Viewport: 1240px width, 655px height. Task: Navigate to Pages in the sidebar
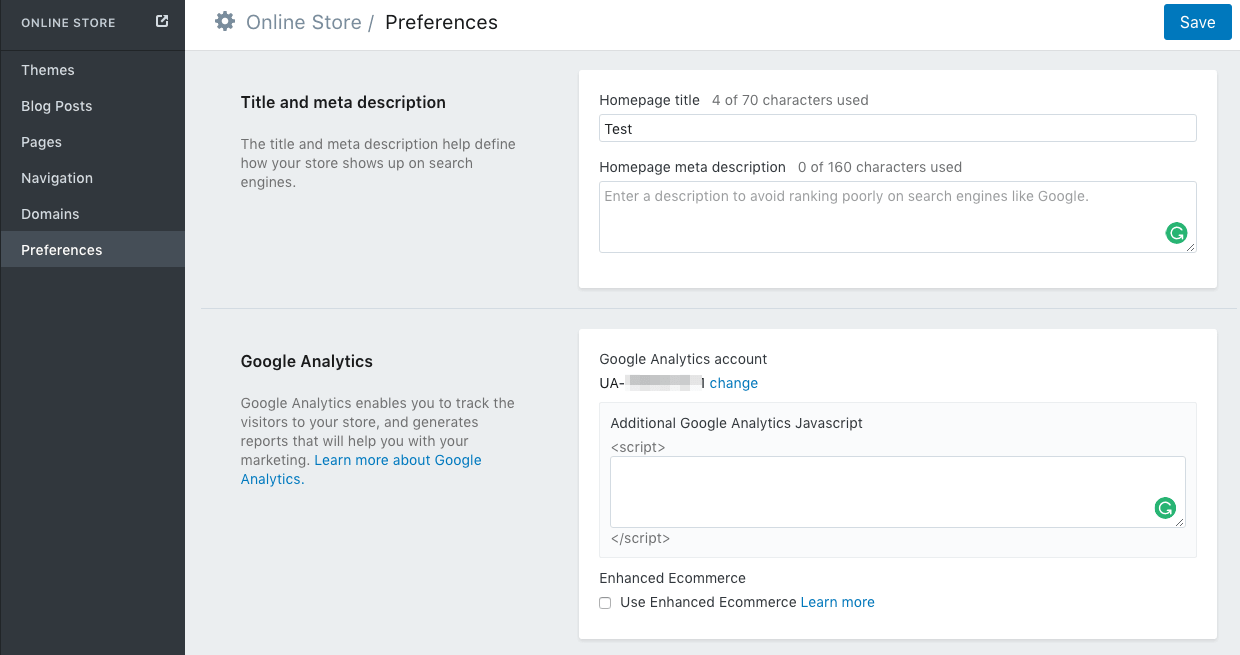(41, 142)
